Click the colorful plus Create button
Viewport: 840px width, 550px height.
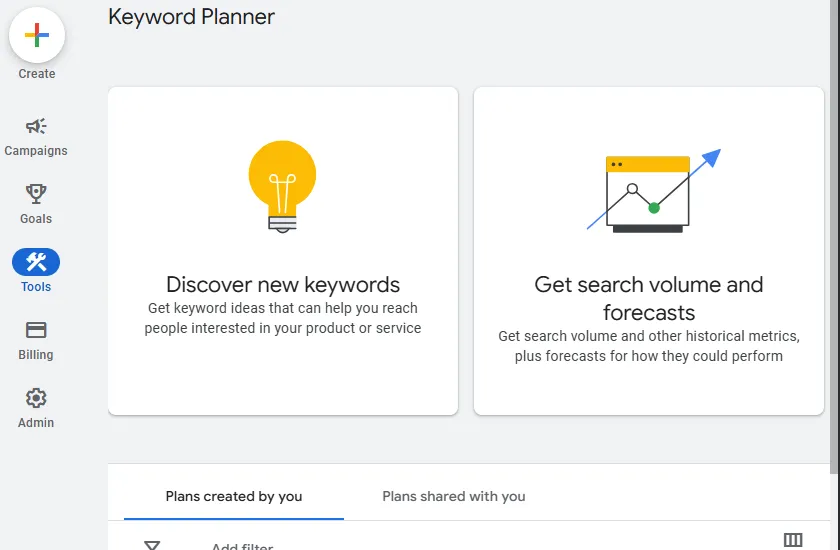[x=37, y=35]
